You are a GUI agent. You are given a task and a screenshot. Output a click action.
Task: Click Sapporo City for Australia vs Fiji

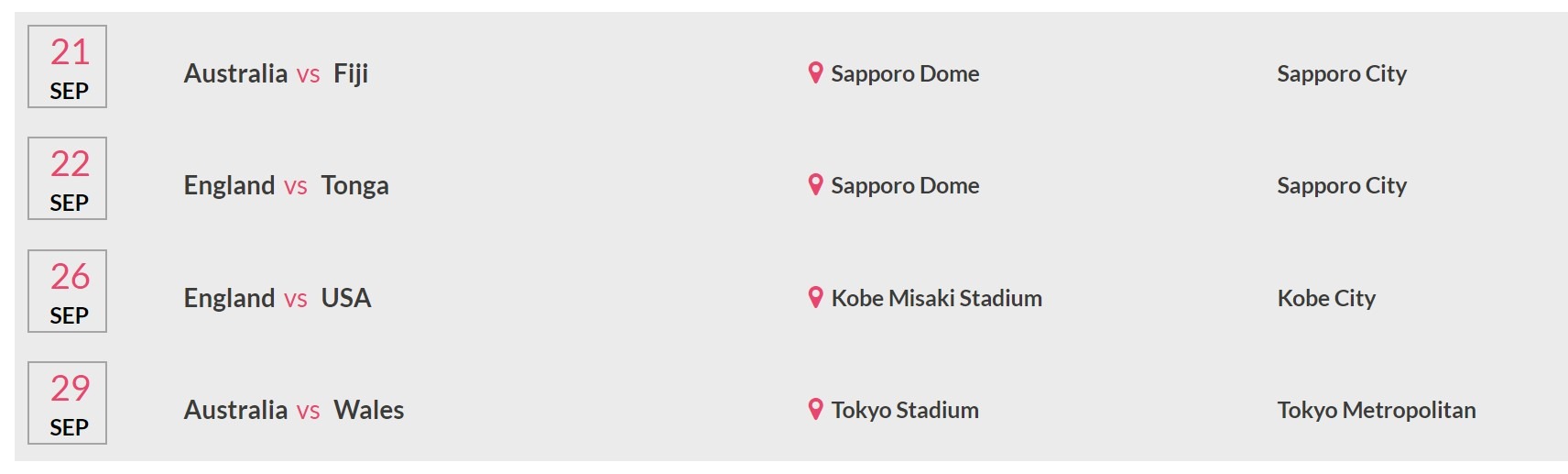coord(1342,74)
